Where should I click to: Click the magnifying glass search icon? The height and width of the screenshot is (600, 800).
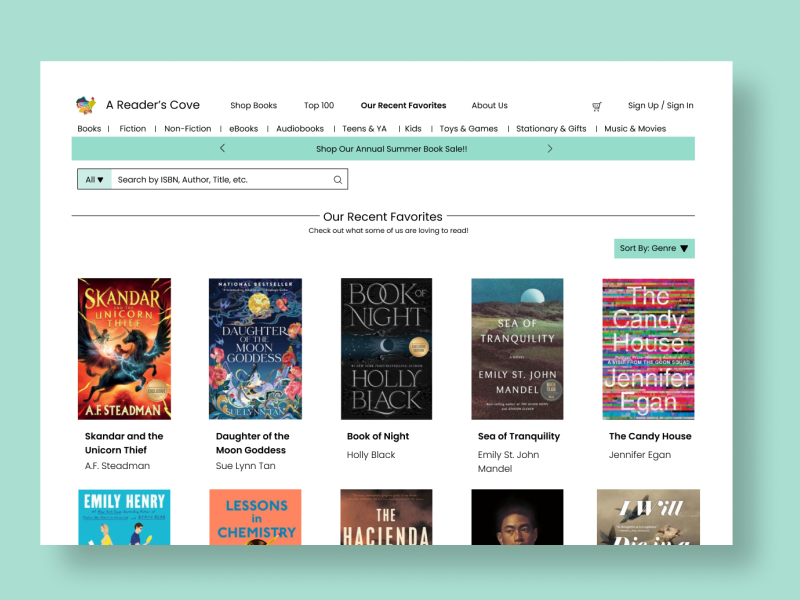pos(338,179)
